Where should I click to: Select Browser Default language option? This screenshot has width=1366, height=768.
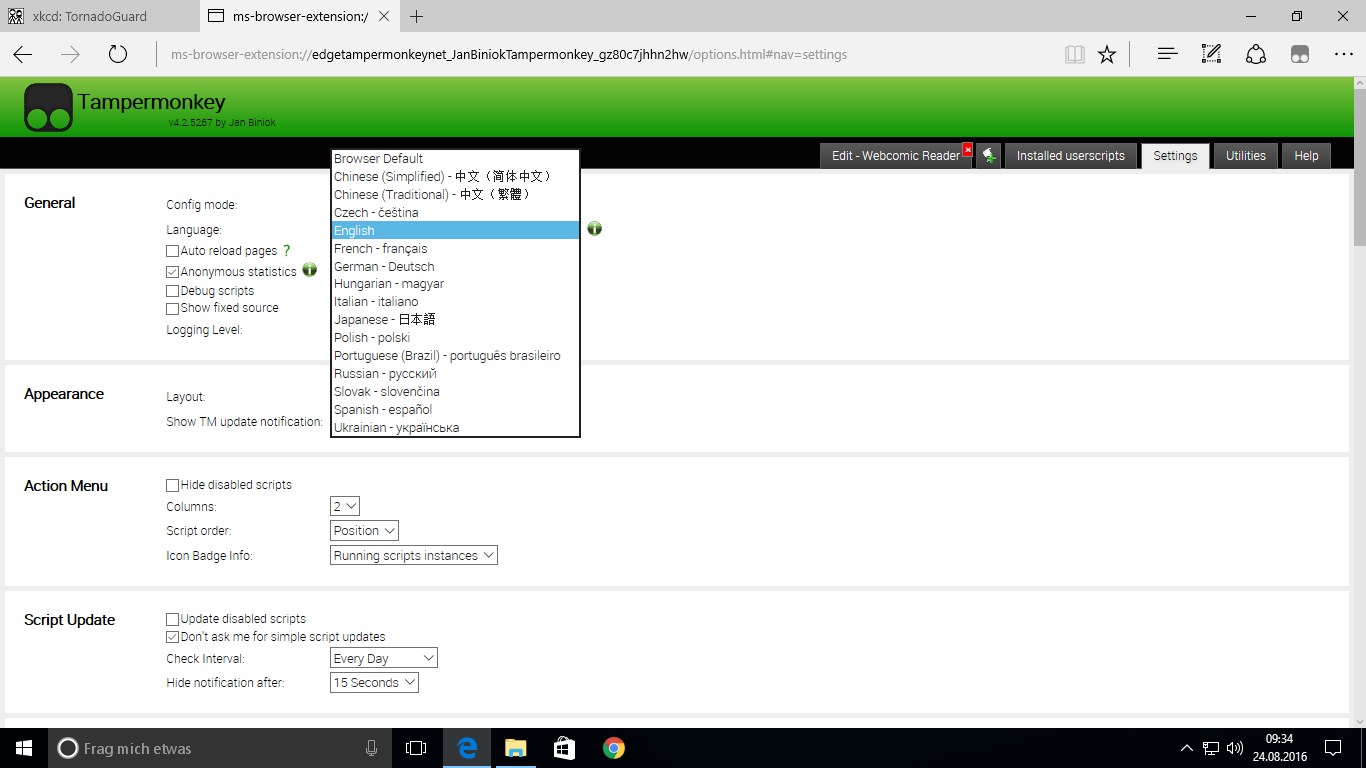[x=455, y=158]
